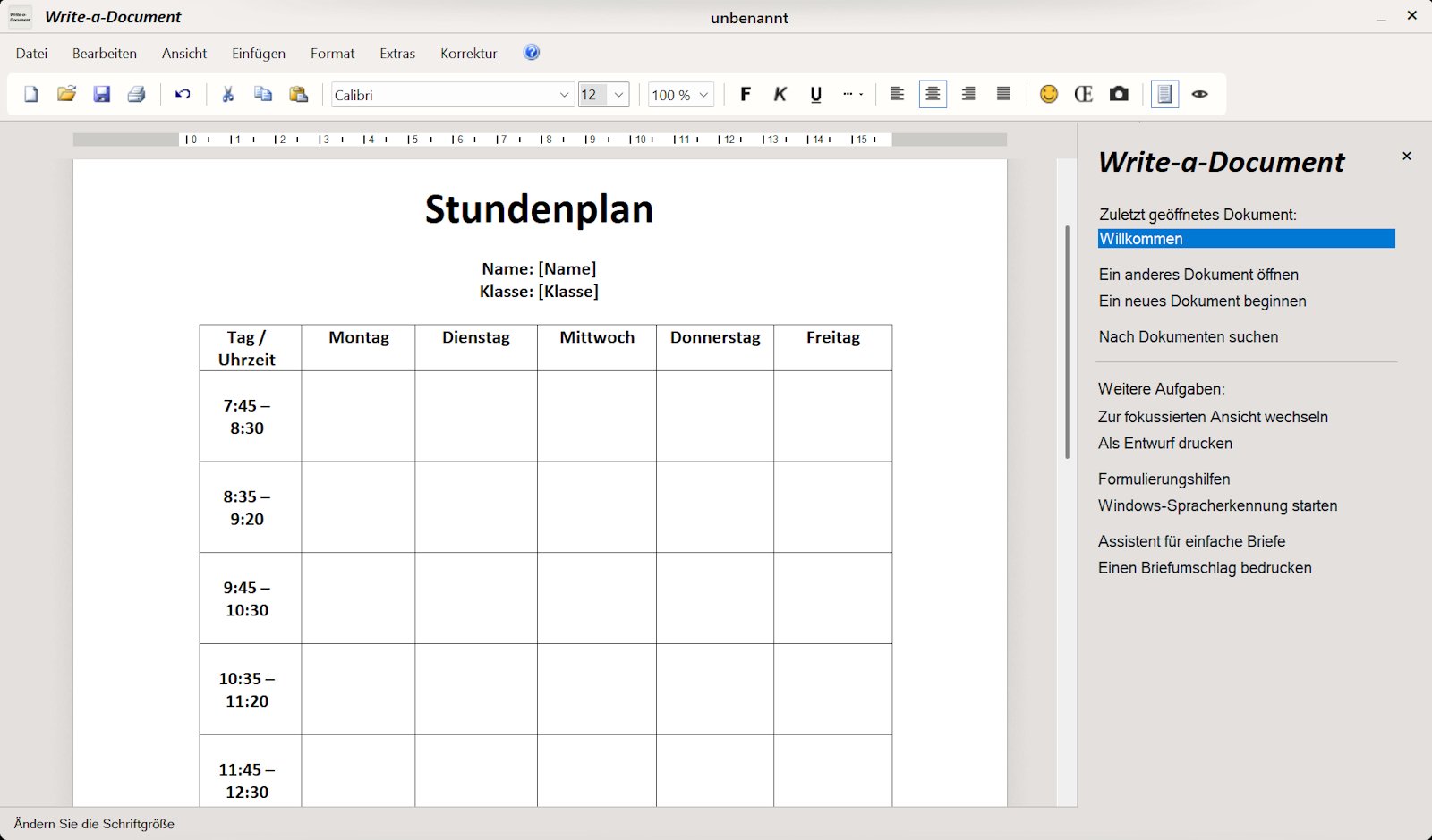Click Als Entwurf drucken

[1165, 444]
